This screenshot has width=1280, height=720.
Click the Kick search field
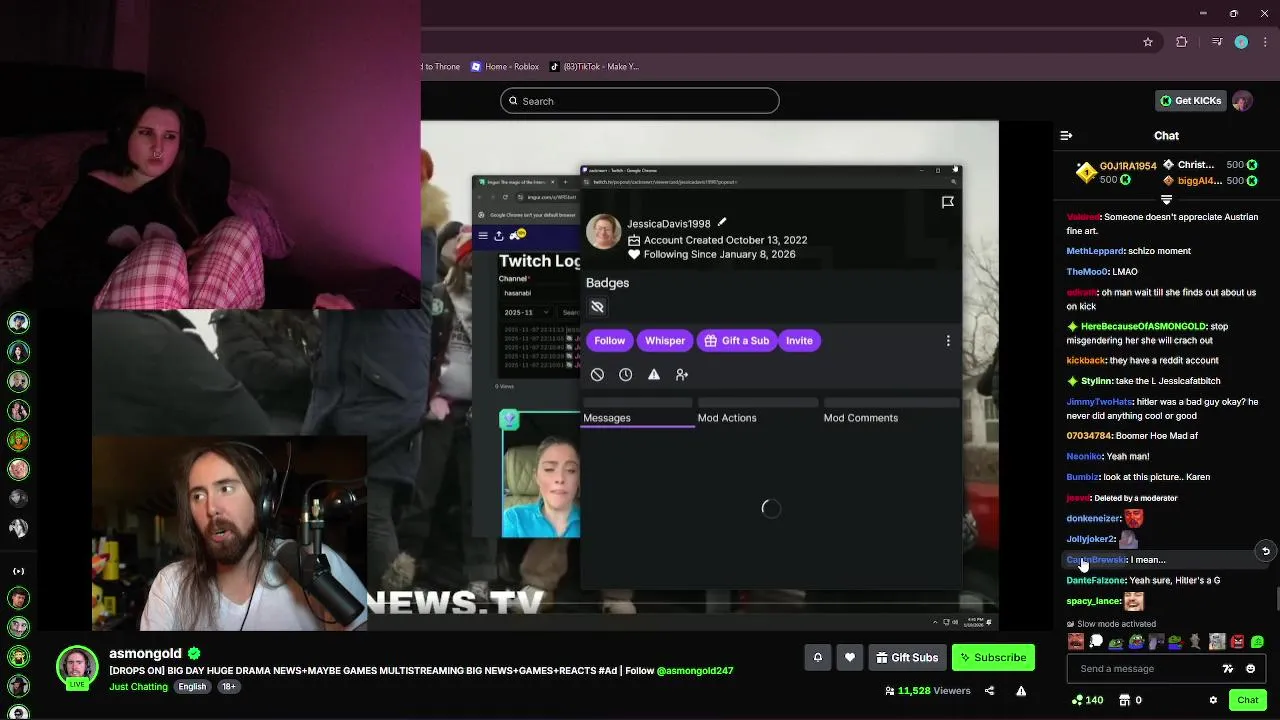(x=640, y=101)
